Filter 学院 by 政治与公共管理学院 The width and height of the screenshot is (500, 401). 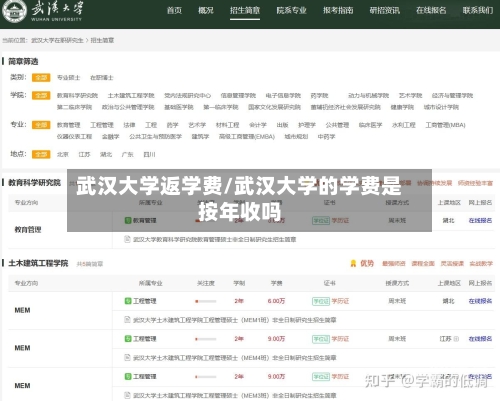point(128,107)
